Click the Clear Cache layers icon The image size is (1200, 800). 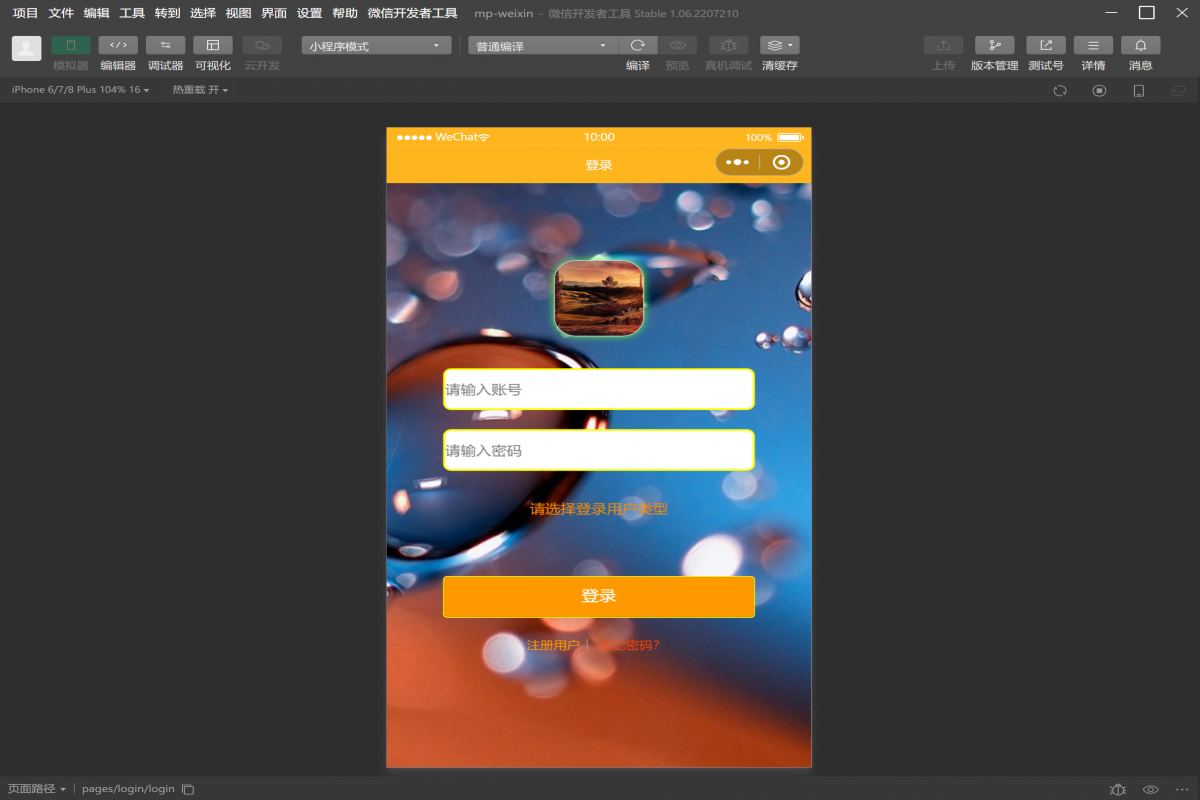point(779,46)
